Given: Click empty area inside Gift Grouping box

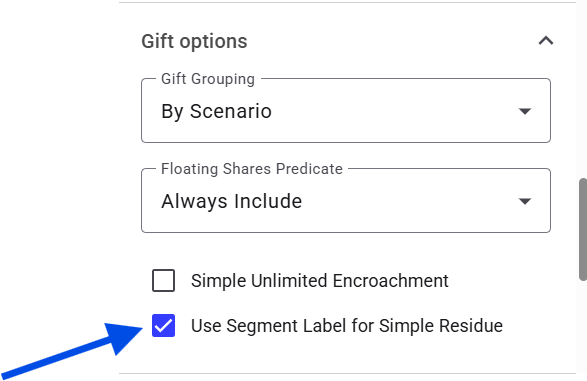Looking at the screenshot, I should click(x=393, y=111).
